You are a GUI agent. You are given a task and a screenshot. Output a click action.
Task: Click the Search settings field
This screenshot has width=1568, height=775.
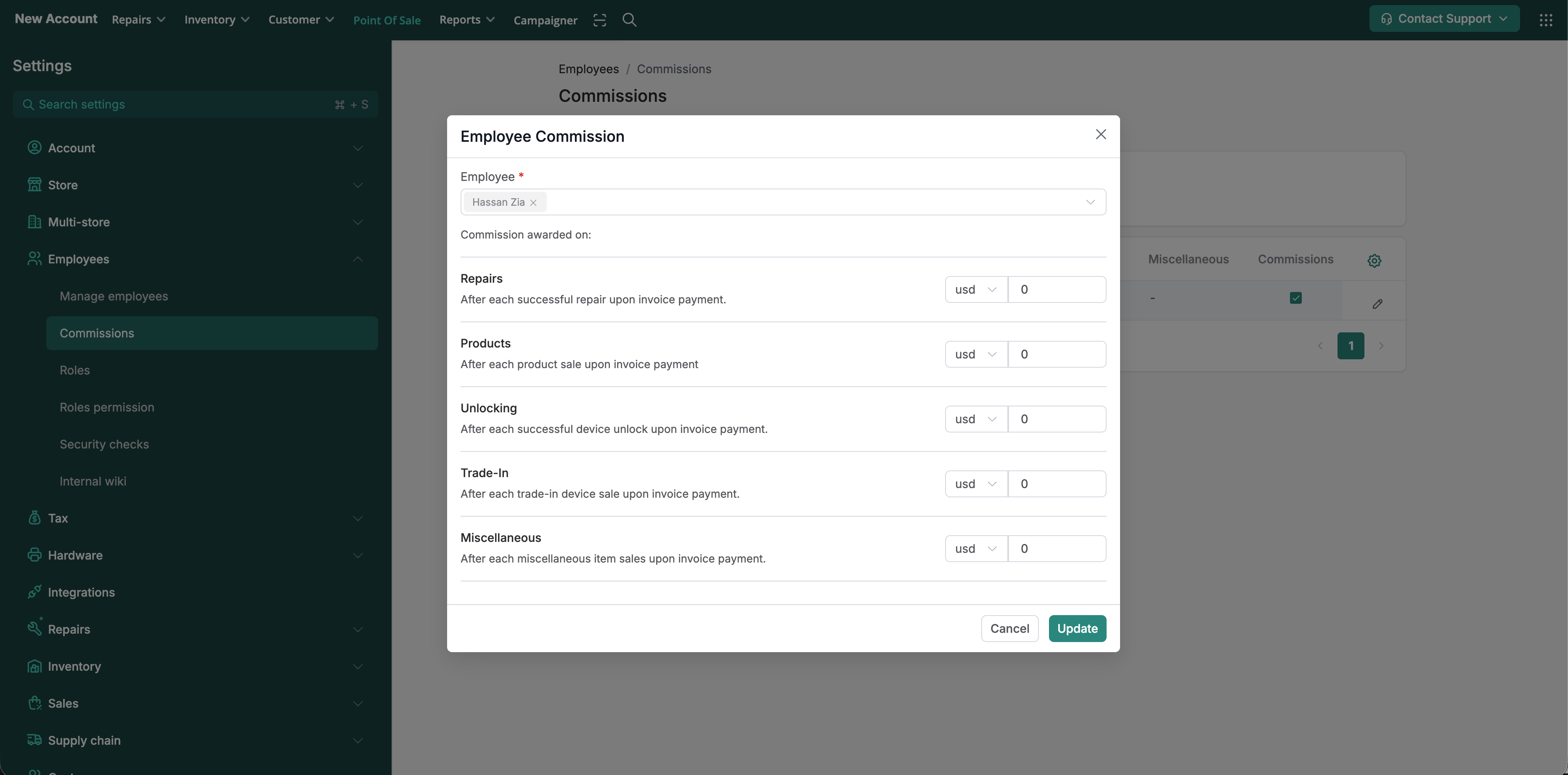click(x=183, y=104)
